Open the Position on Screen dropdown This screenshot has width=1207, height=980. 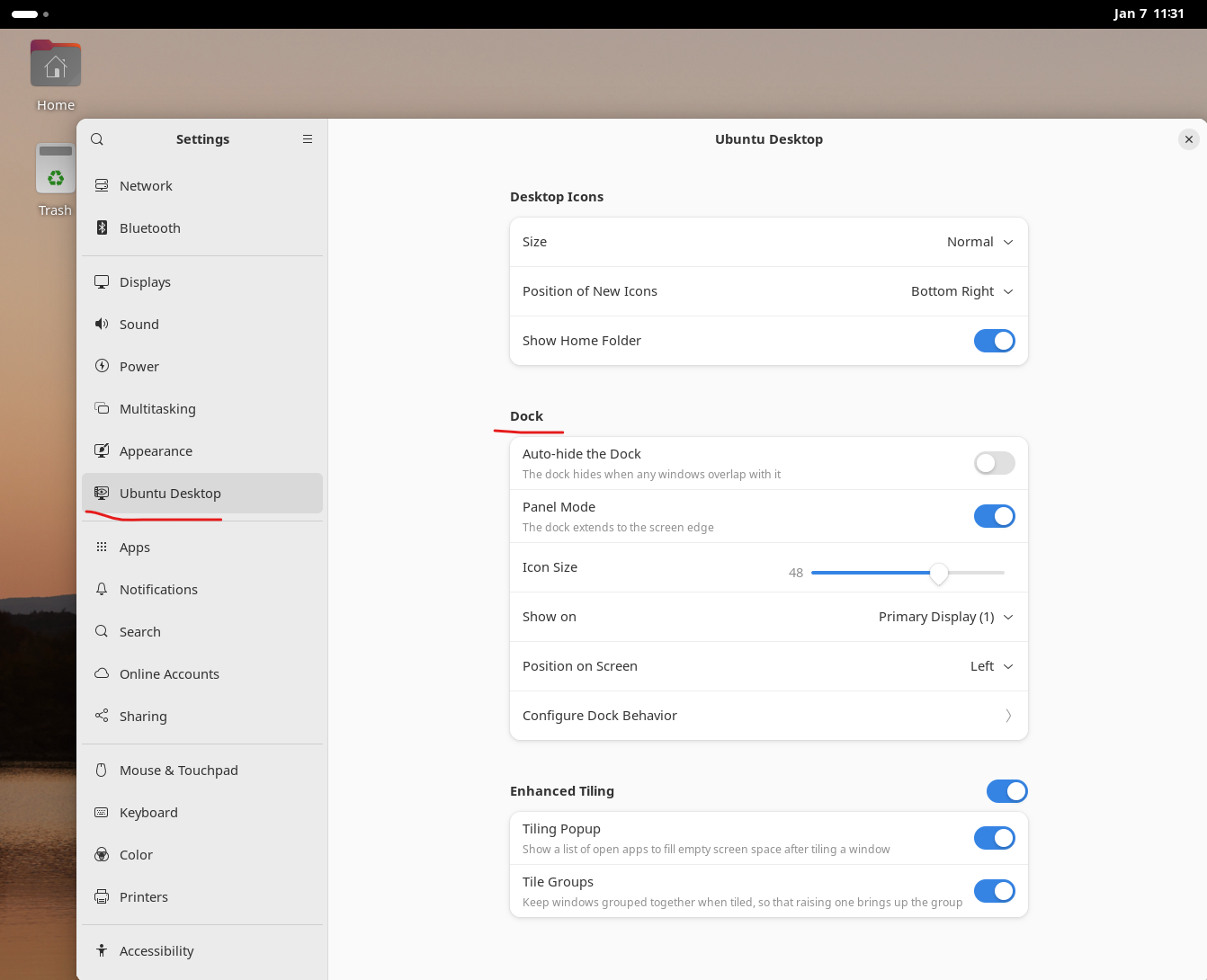992,666
